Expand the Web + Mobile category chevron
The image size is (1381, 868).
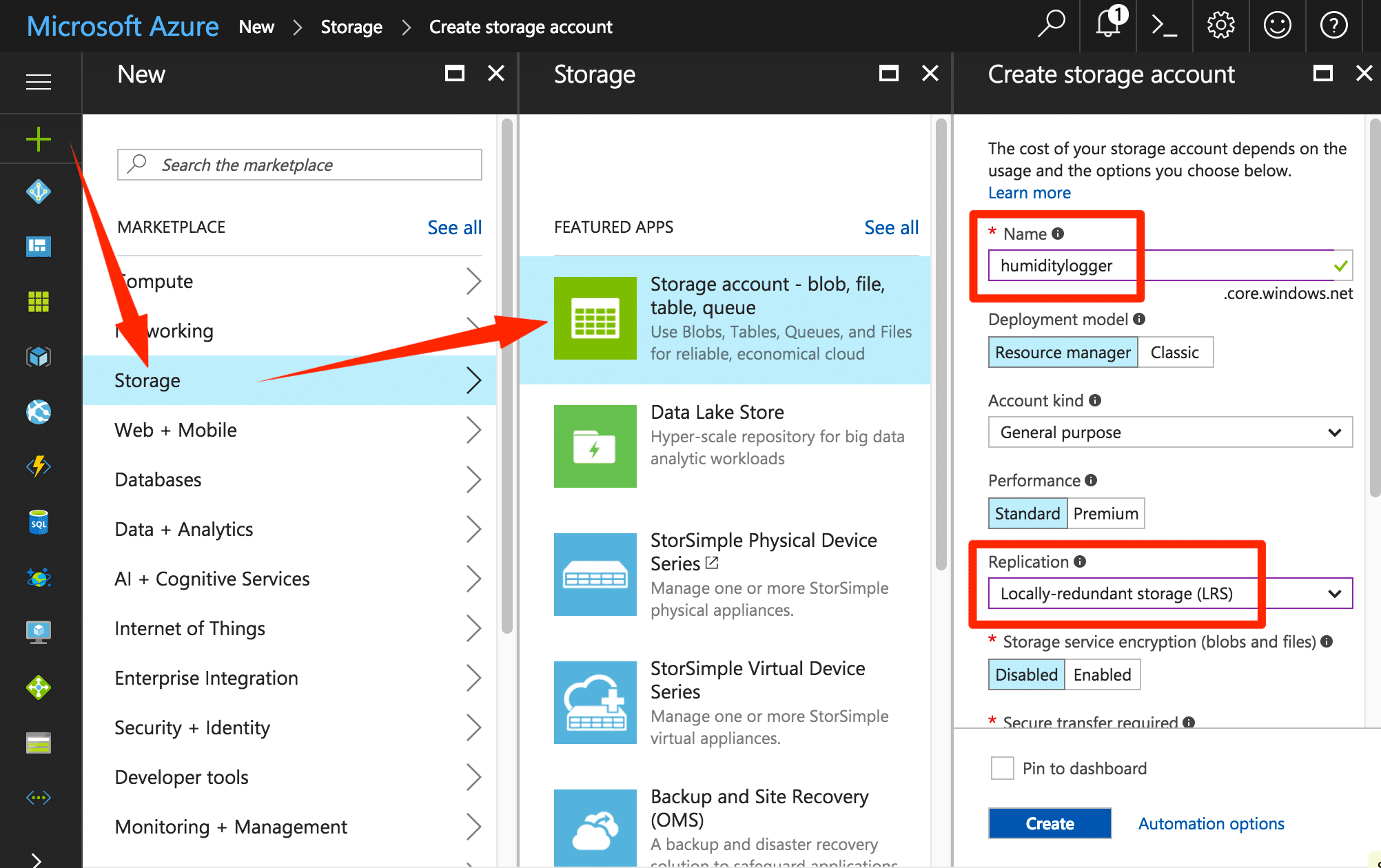click(x=473, y=430)
